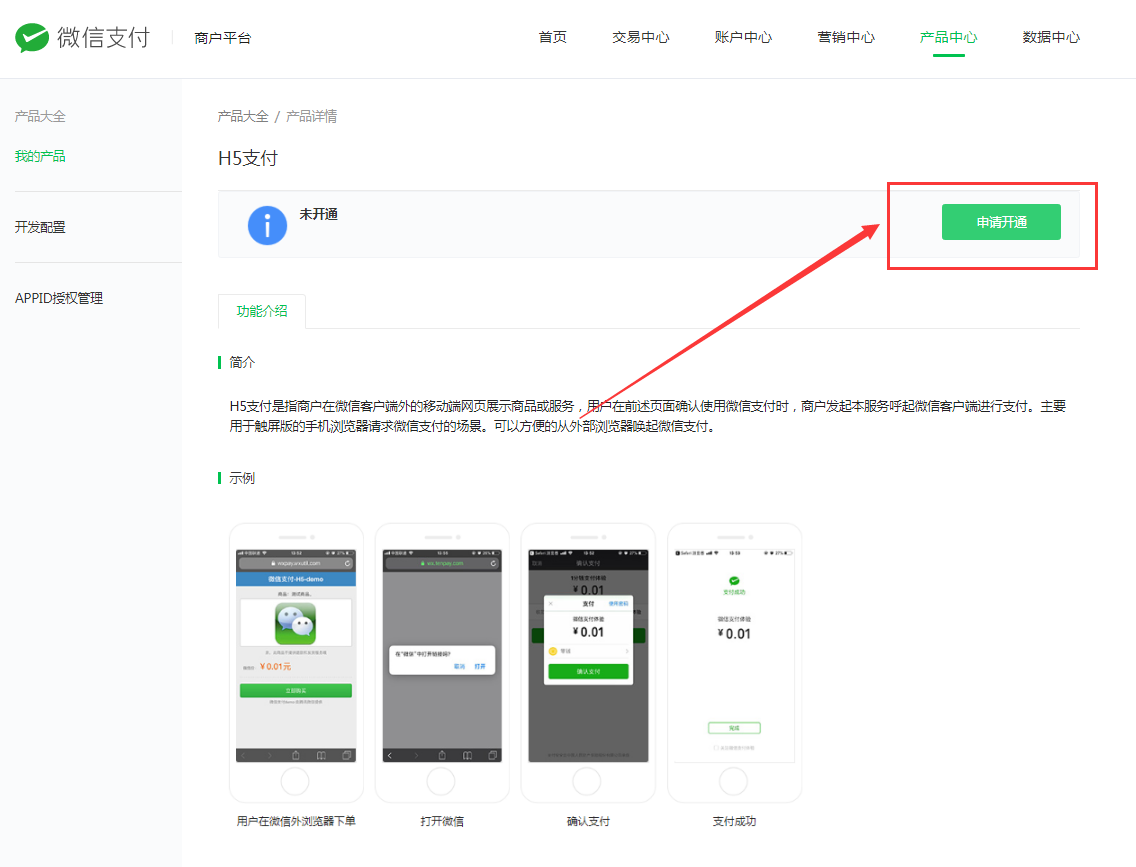Open the 交易中心 navigation tab
The width and height of the screenshot is (1136, 867).
coord(640,37)
